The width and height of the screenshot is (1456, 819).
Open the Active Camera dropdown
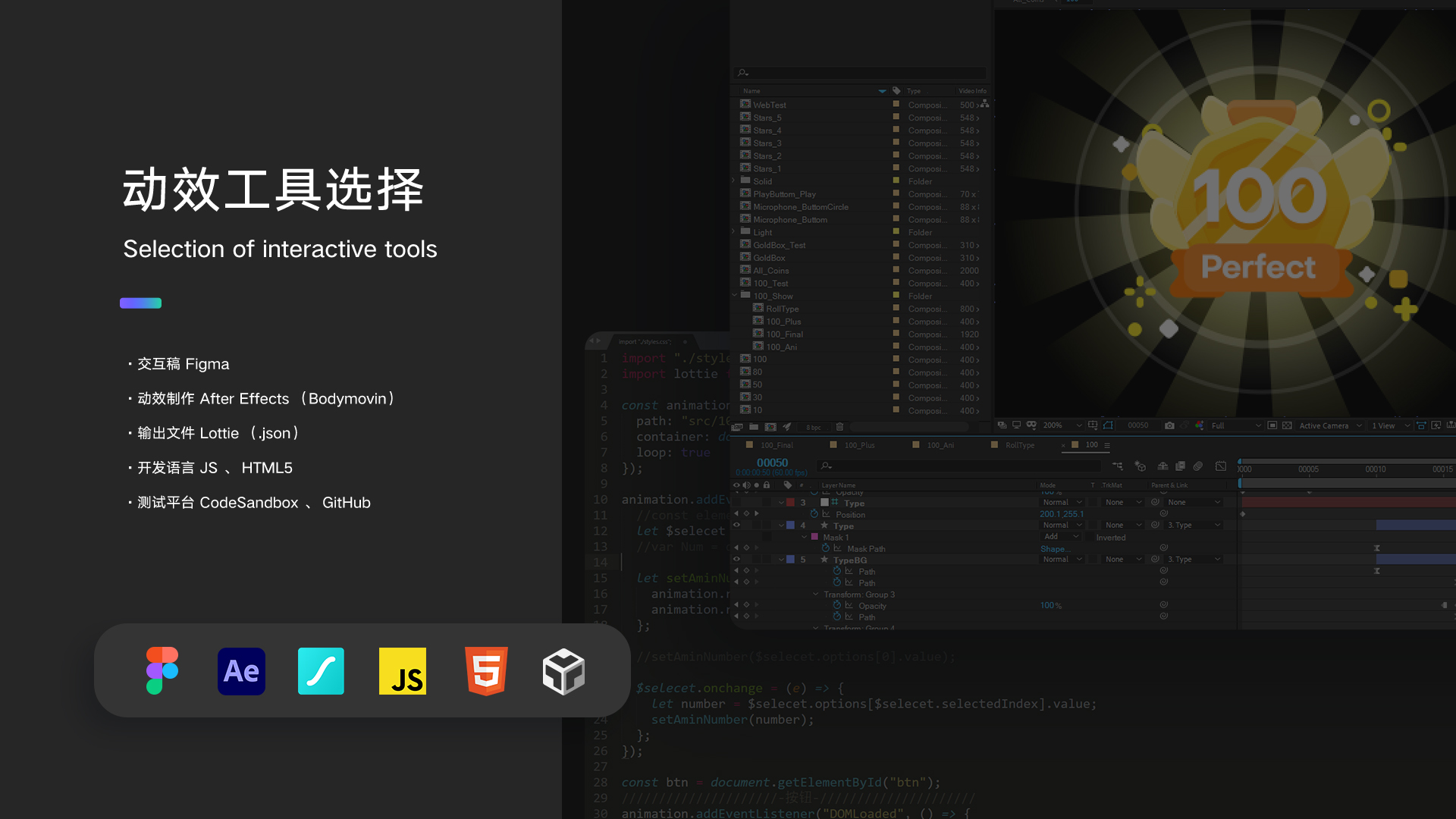click(x=1330, y=425)
